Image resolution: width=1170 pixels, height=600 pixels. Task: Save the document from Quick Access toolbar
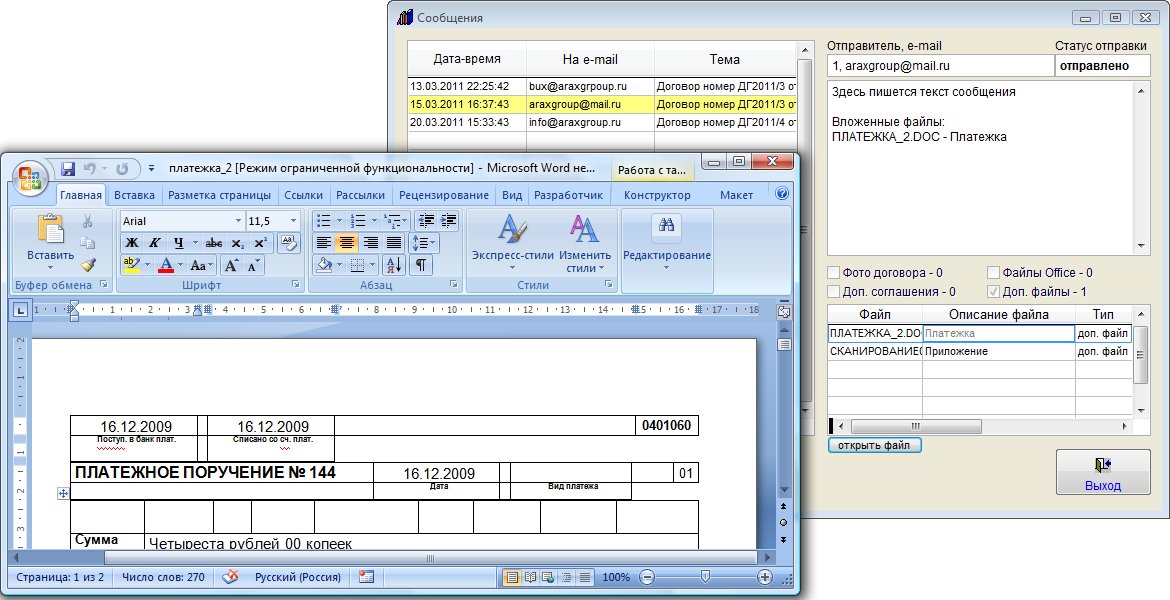click(68, 169)
